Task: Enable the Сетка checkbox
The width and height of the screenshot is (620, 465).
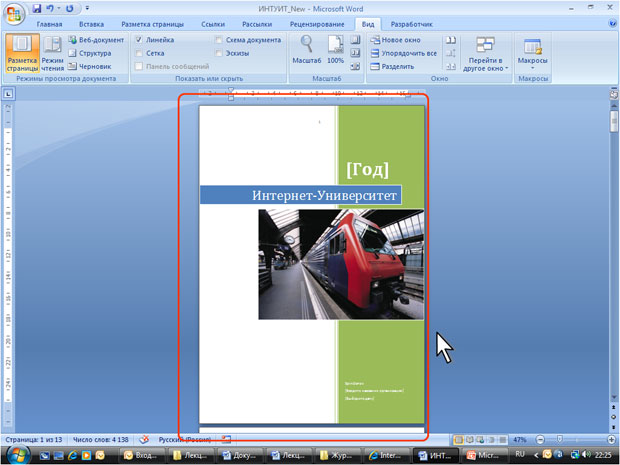Action: point(139,53)
